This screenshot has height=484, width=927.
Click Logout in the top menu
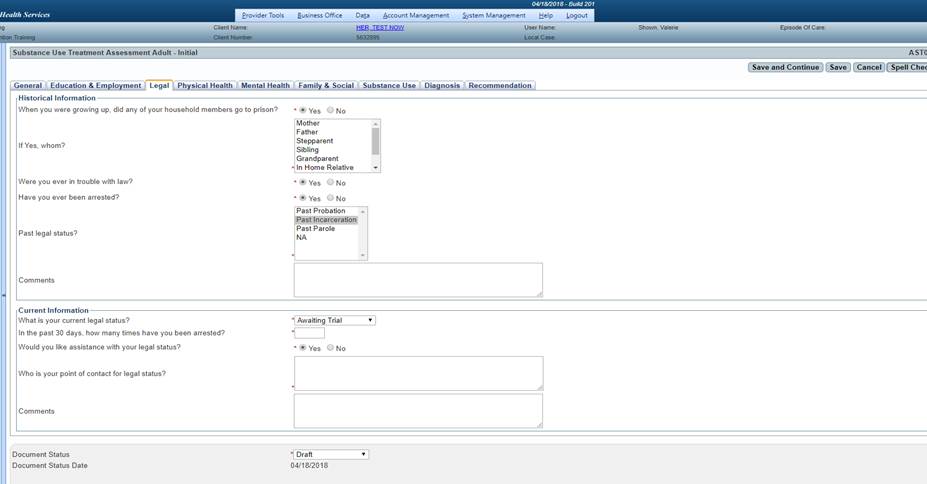(577, 16)
